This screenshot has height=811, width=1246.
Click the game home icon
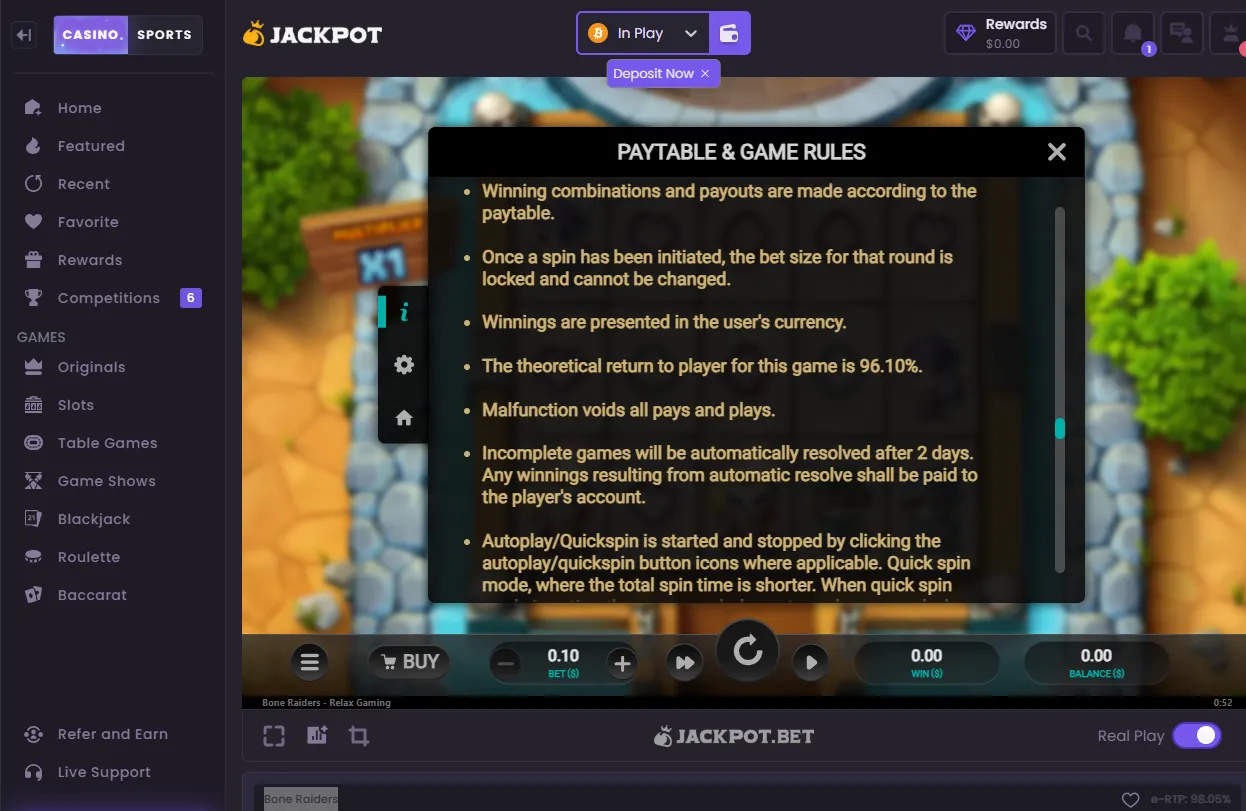click(404, 418)
